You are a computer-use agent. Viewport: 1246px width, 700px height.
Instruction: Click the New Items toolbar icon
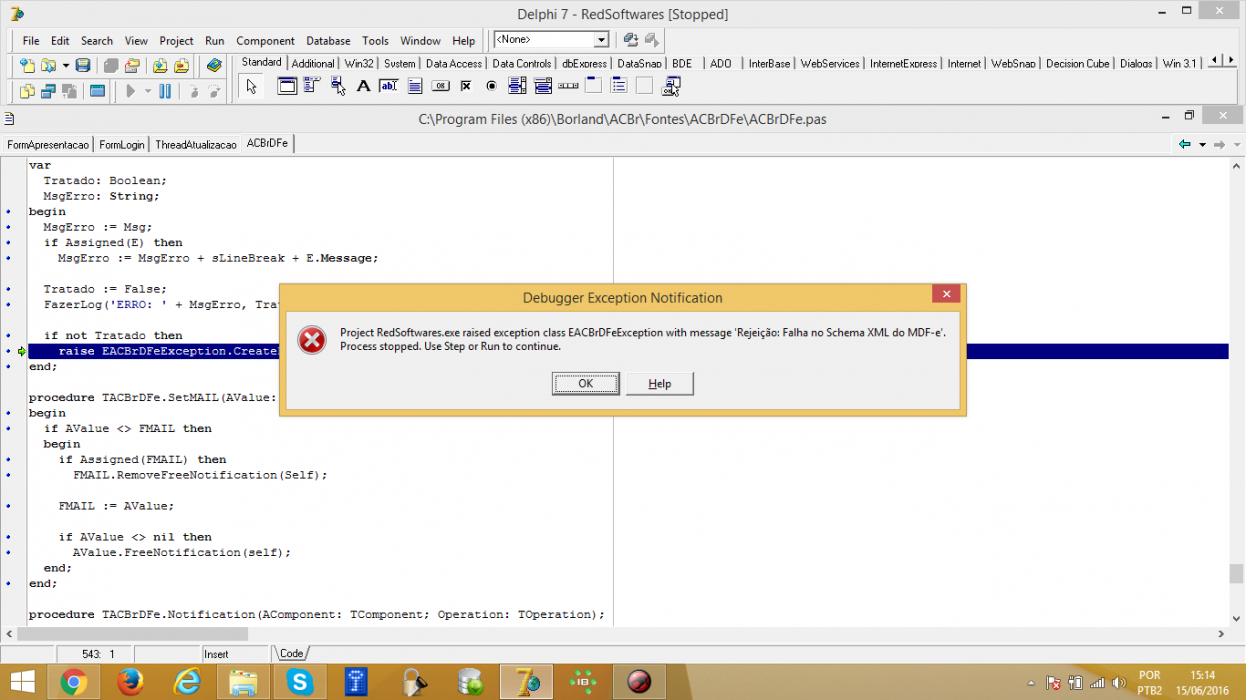tap(27, 65)
